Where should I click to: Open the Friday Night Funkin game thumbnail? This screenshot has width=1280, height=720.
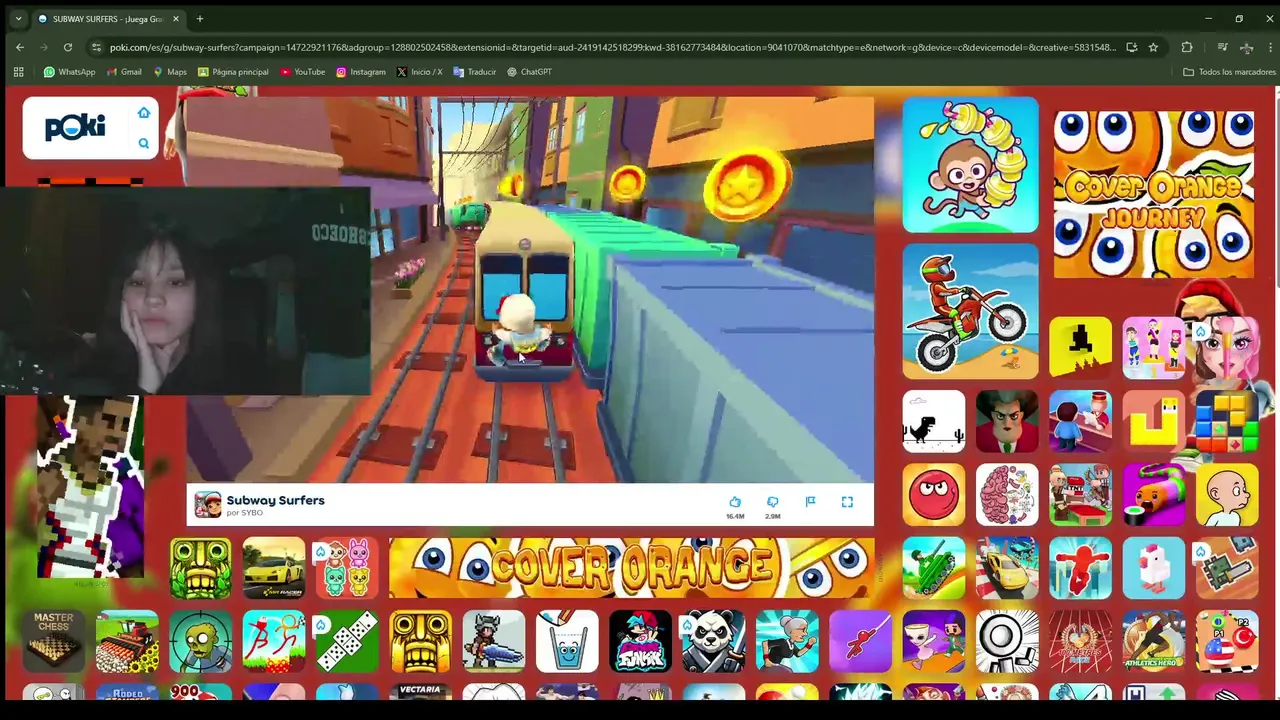pos(640,641)
